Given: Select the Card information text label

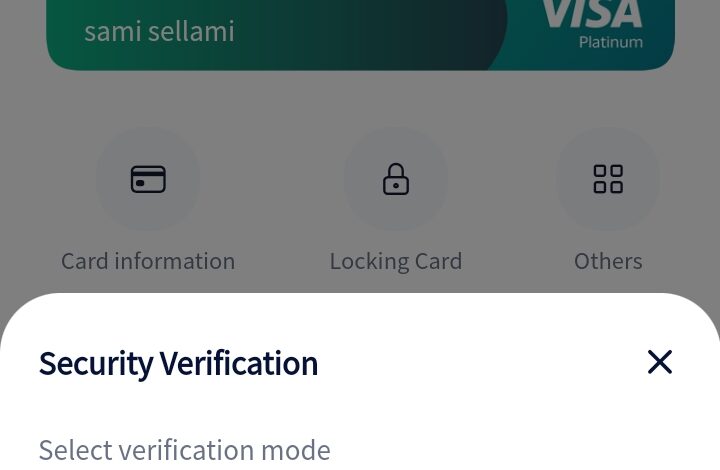Looking at the screenshot, I should (x=148, y=261).
